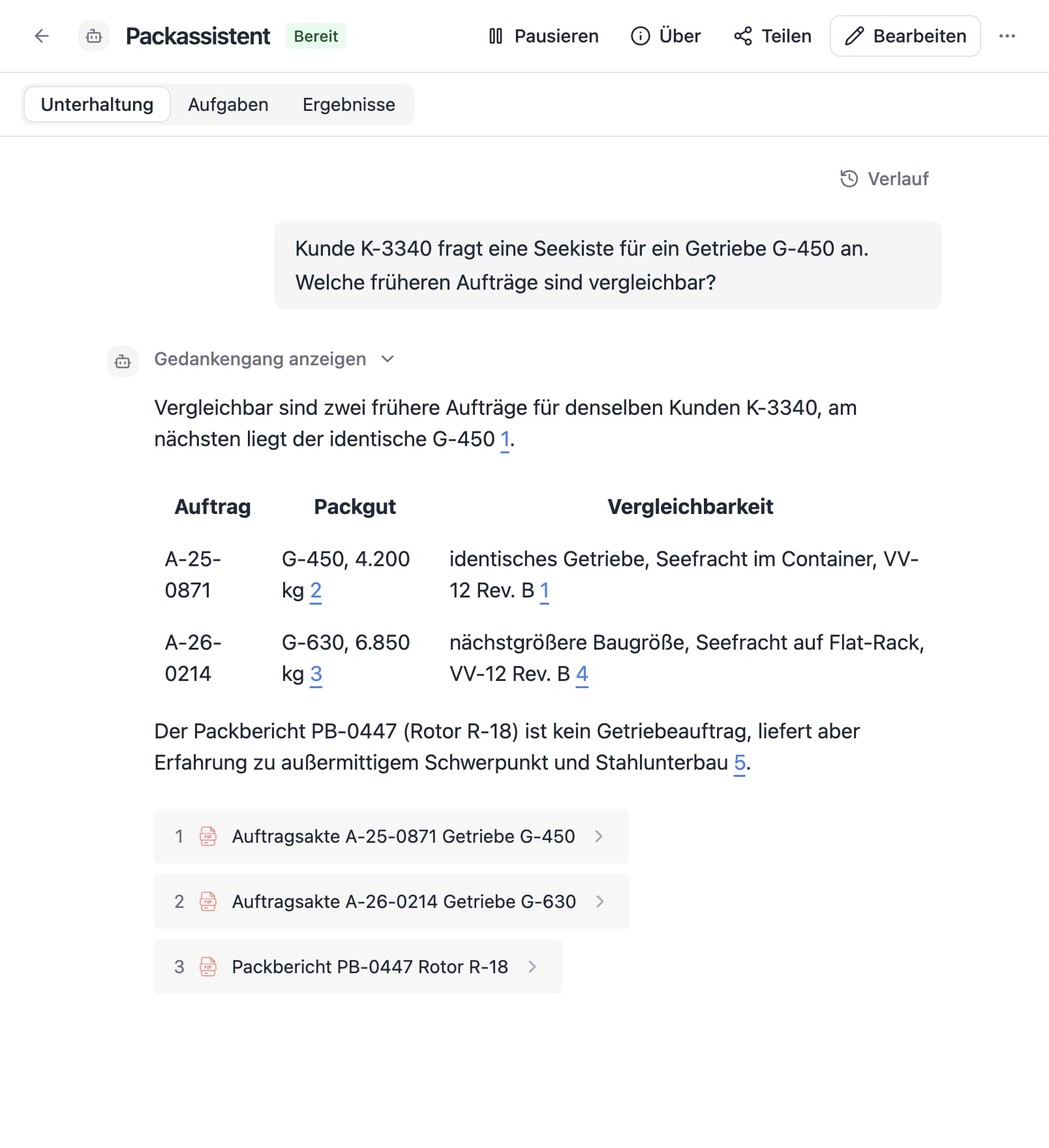Click the Packassistent title
Screen dimensions: 1049x1148
click(198, 36)
